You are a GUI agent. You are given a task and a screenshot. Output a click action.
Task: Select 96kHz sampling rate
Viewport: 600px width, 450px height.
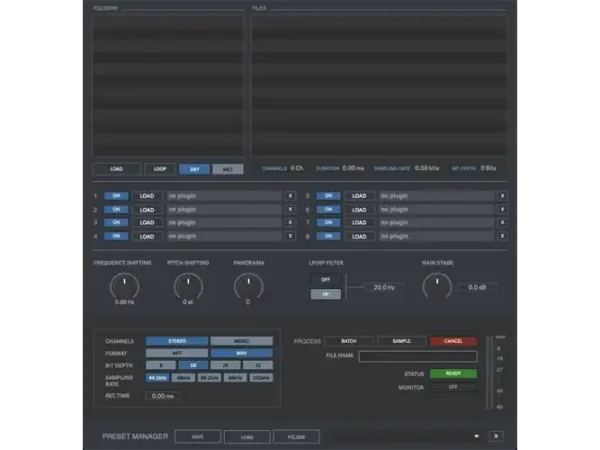235,378
